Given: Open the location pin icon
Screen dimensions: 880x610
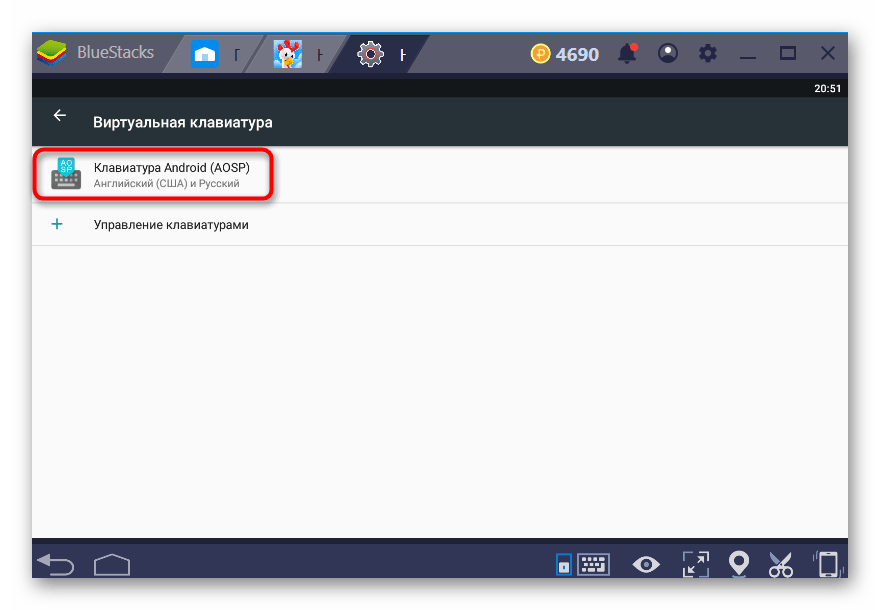Looking at the screenshot, I should pyautogui.click(x=739, y=564).
